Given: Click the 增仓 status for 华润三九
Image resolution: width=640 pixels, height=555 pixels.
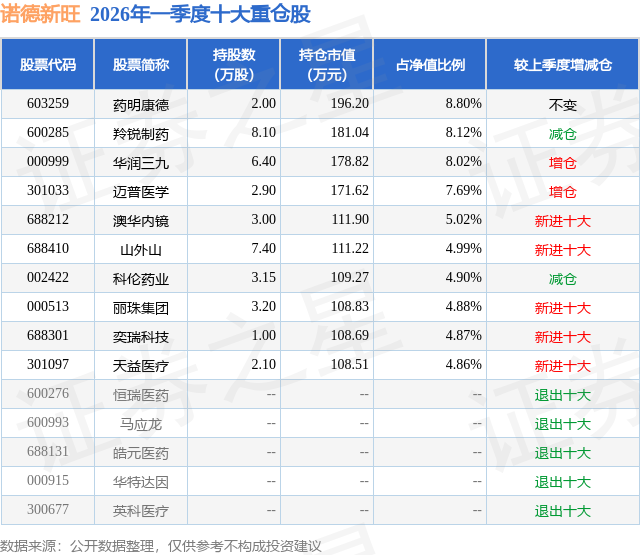Looking at the screenshot, I should tap(563, 163).
